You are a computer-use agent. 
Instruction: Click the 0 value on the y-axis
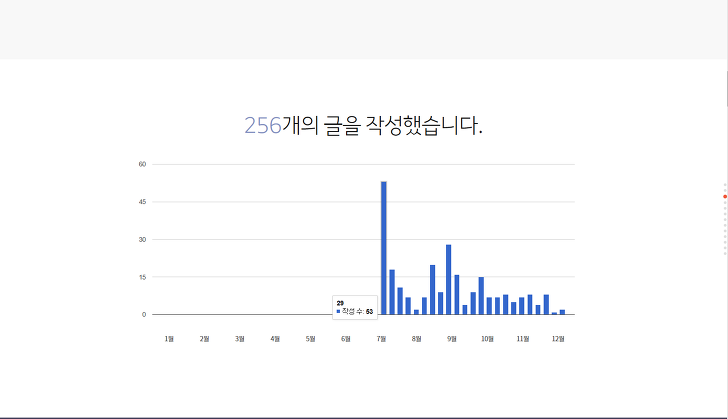pyautogui.click(x=144, y=314)
